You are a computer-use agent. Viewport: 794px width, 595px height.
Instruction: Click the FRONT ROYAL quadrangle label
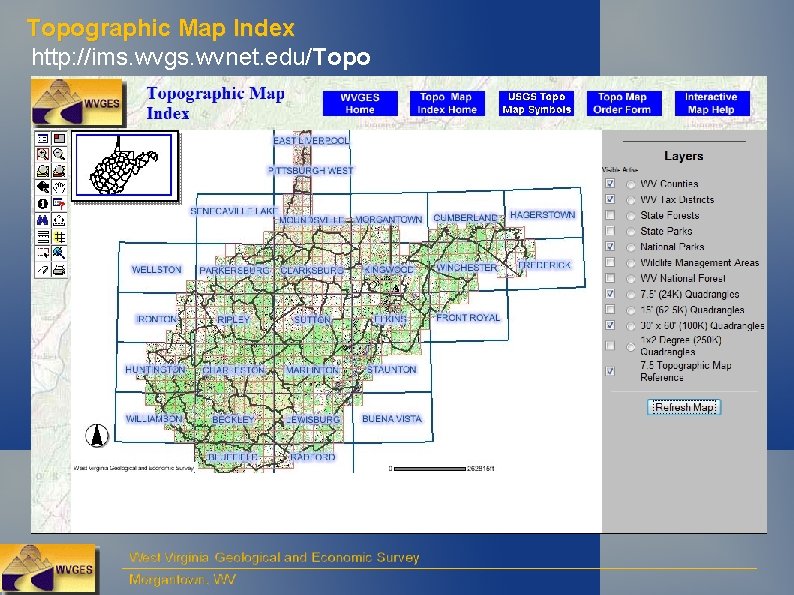468,318
